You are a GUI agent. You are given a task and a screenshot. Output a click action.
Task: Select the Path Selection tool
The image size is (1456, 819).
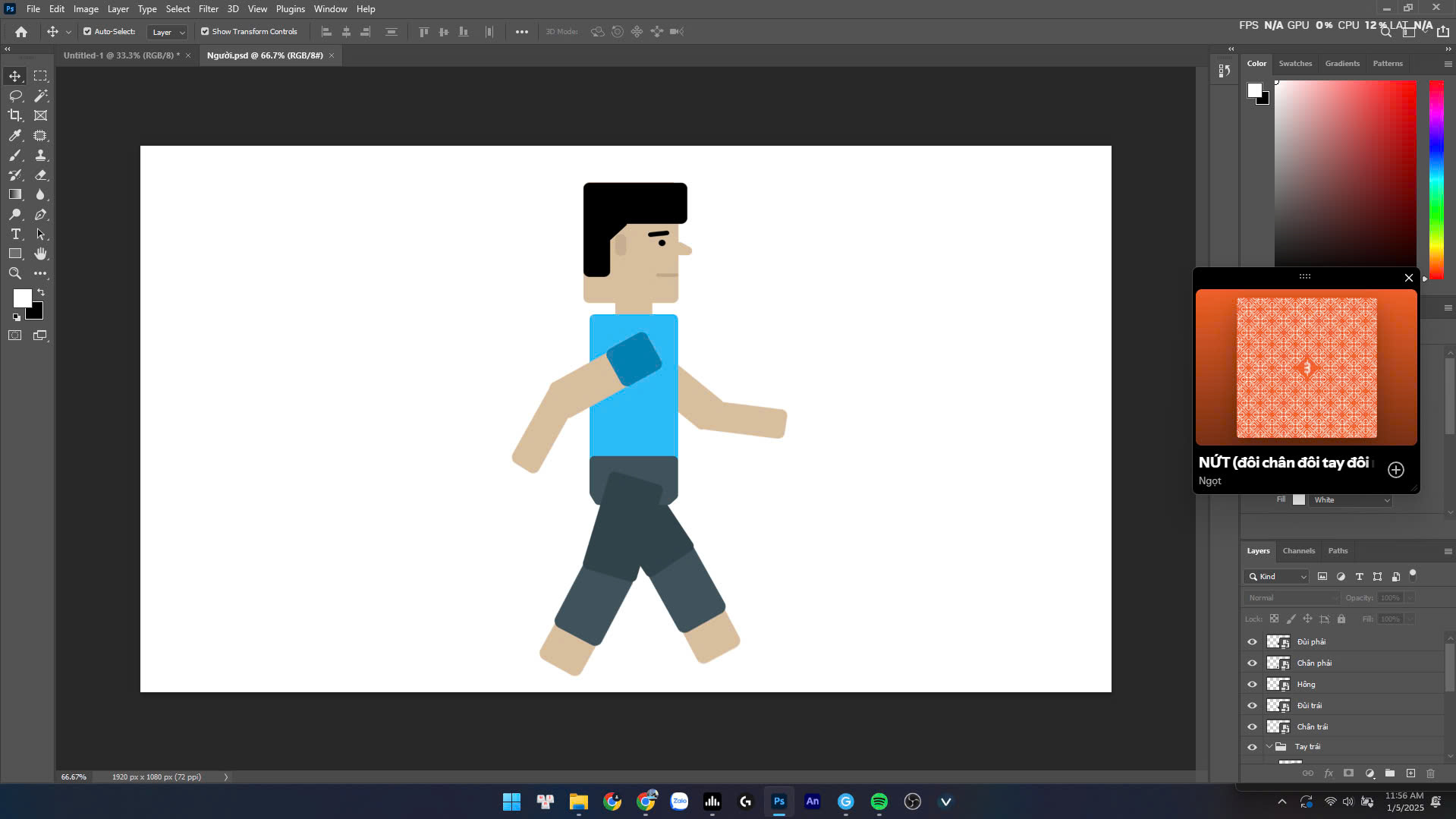tap(41, 234)
